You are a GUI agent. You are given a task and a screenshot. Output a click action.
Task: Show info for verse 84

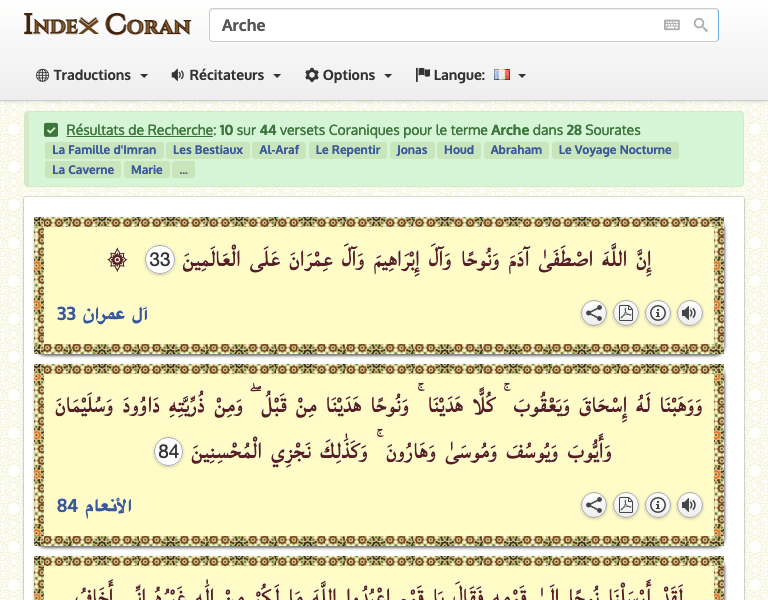click(x=658, y=505)
